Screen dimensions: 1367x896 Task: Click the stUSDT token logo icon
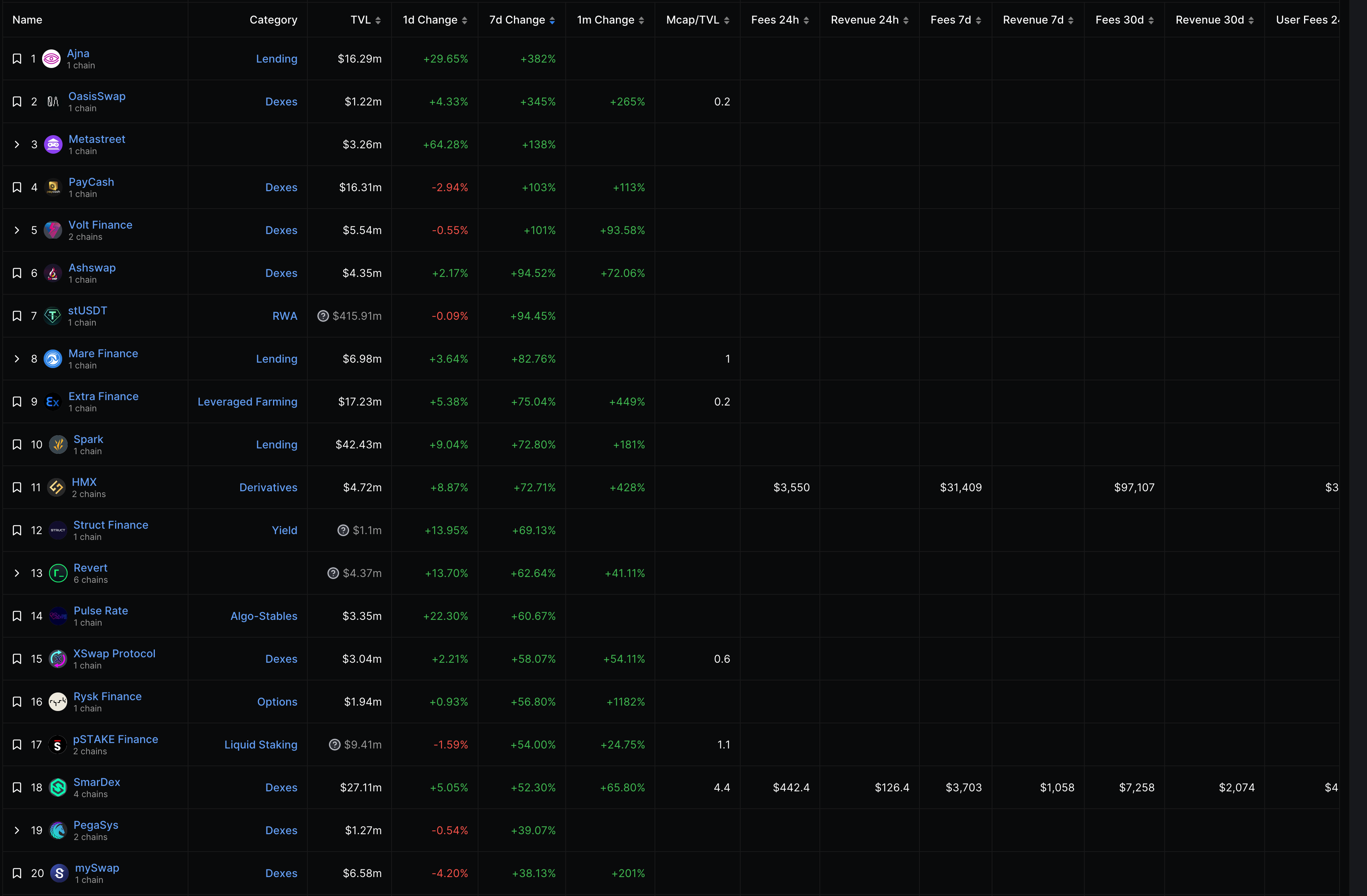tap(52, 316)
